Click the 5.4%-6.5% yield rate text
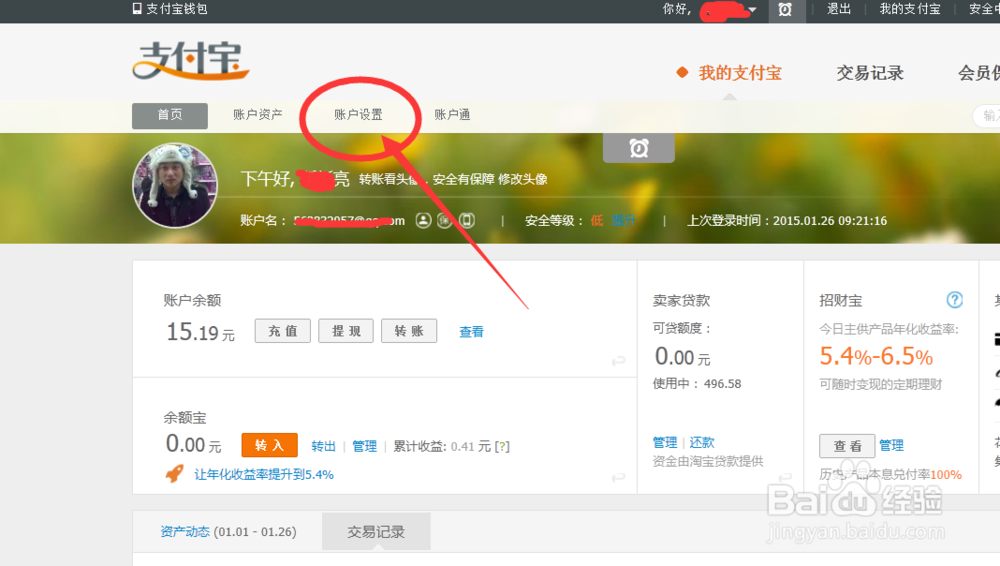Viewport: 1000px width, 566px height. click(x=876, y=356)
